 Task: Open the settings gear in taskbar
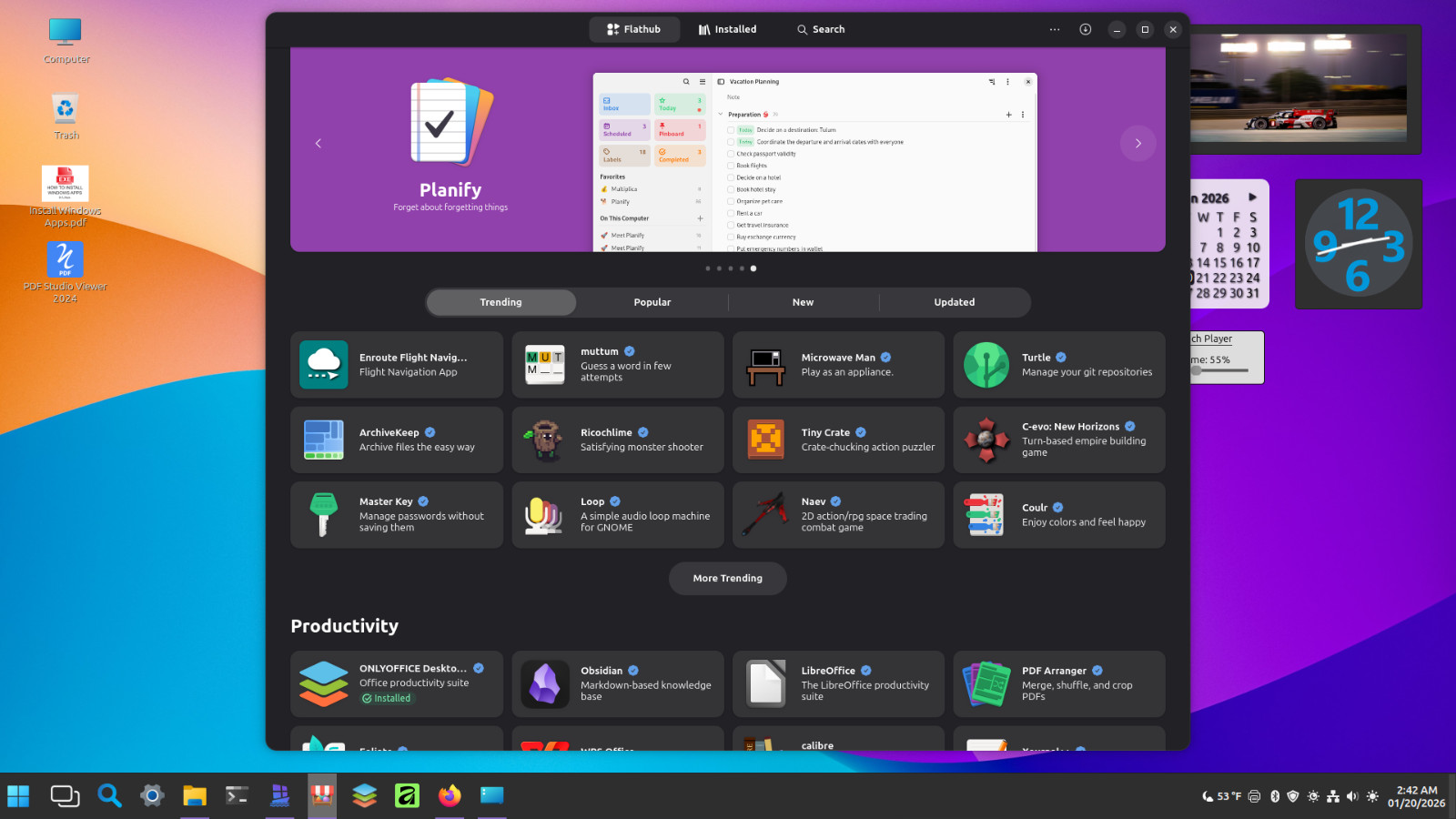point(152,796)
